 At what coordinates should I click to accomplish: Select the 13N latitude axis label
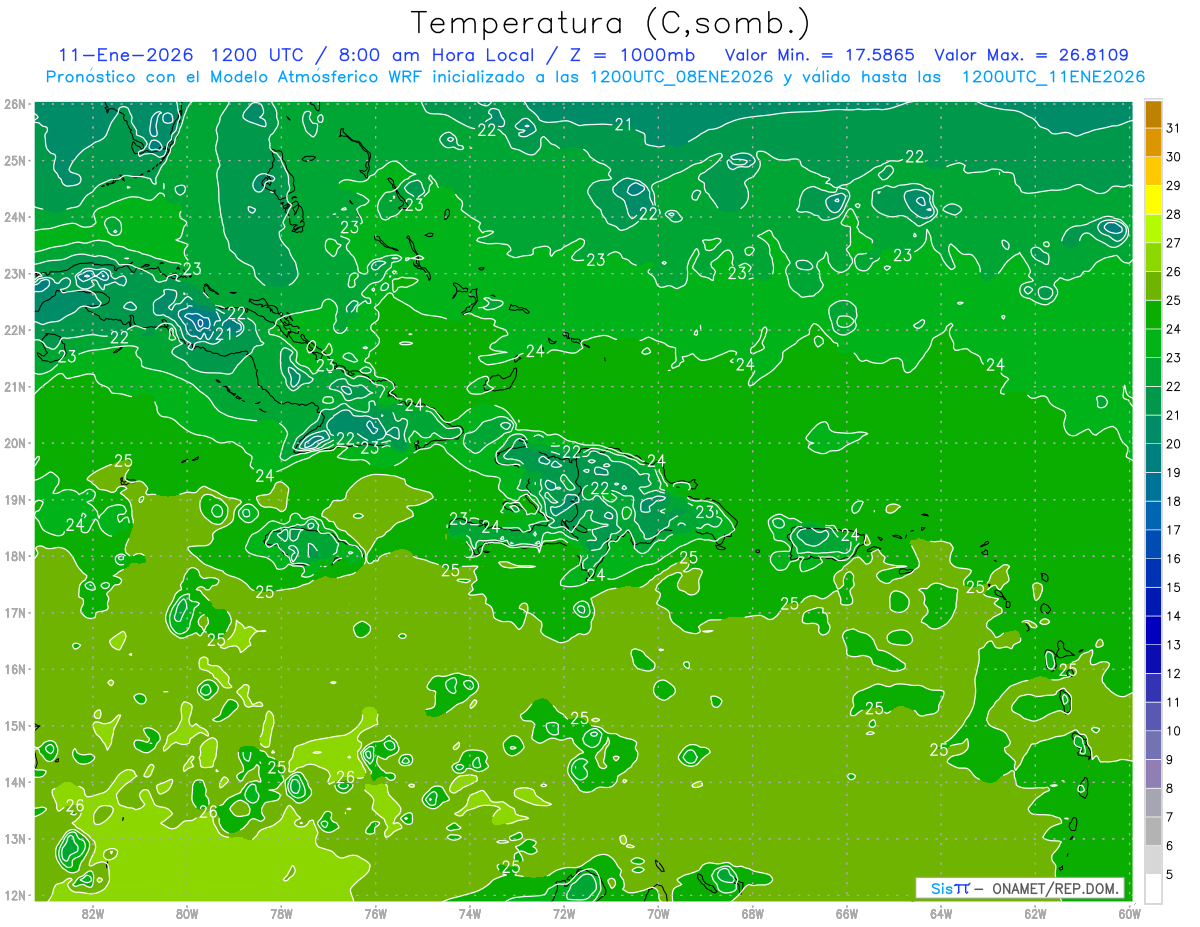14,839
